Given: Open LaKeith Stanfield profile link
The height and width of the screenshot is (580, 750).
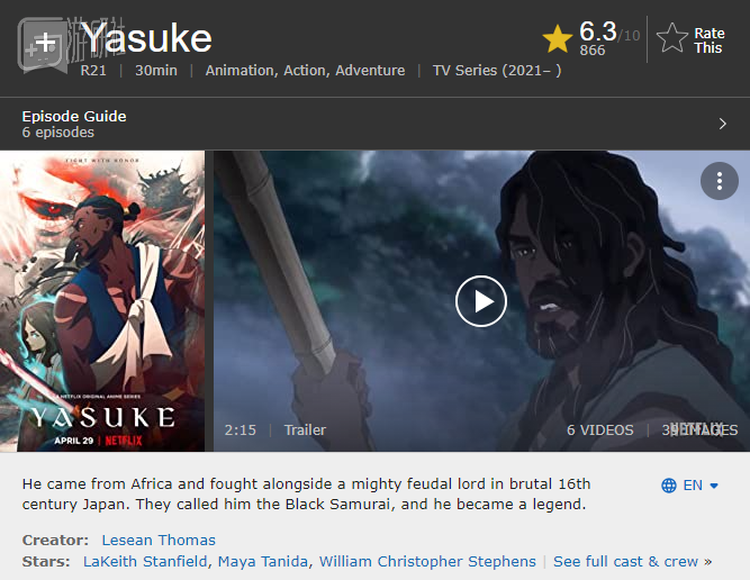Looking at the screenshot, I should 145,561.
